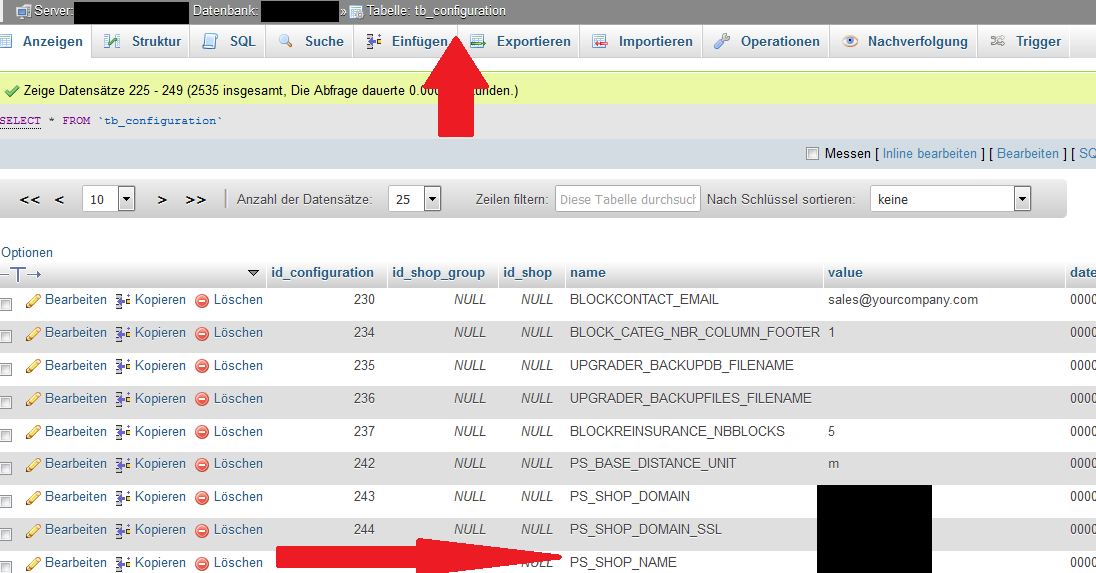Click pencil edit icon for BLOCKCONTACT_EMAIL row

coord(33,300)
